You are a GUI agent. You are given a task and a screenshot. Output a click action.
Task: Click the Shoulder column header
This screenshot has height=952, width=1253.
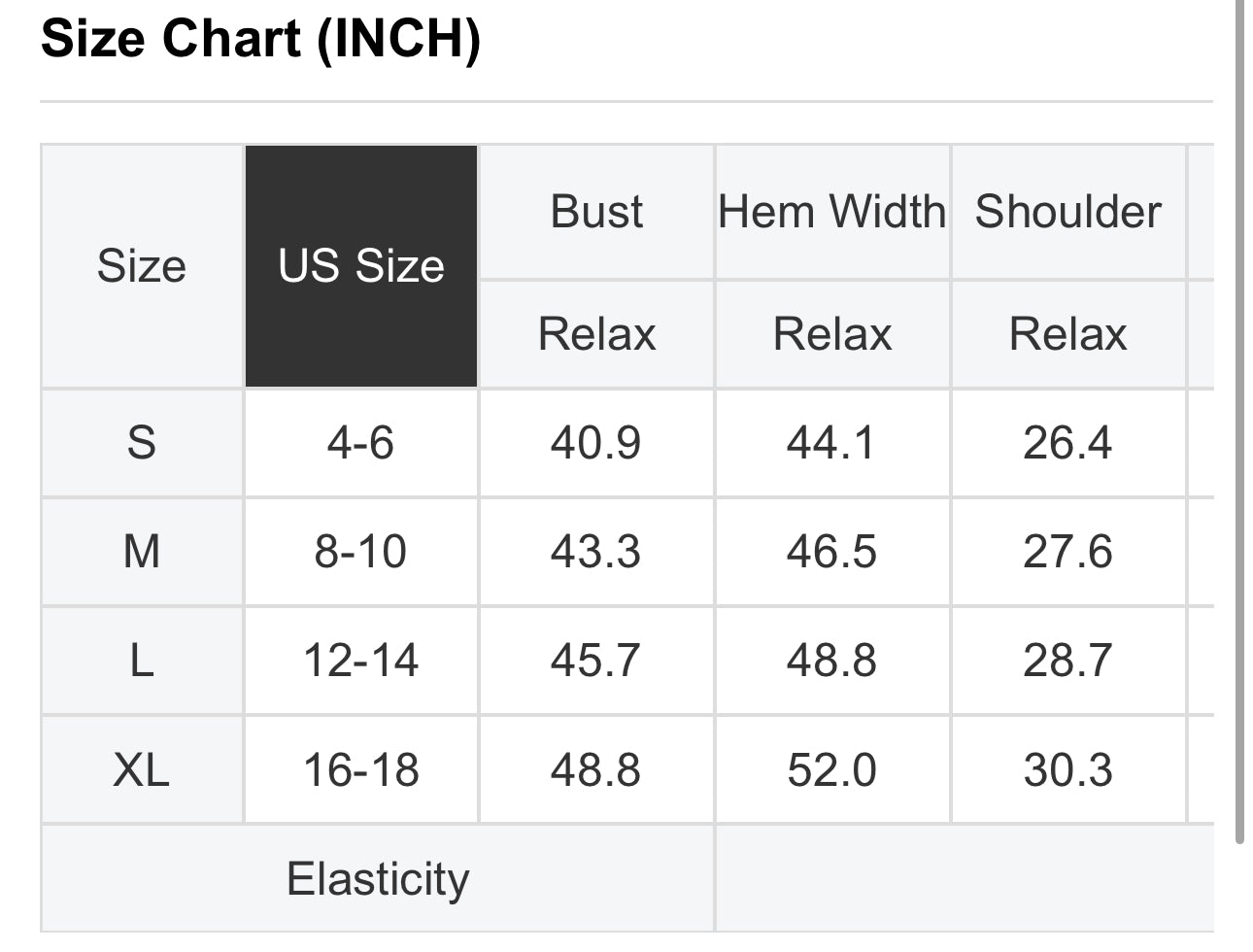click(x=1067, y=212)
